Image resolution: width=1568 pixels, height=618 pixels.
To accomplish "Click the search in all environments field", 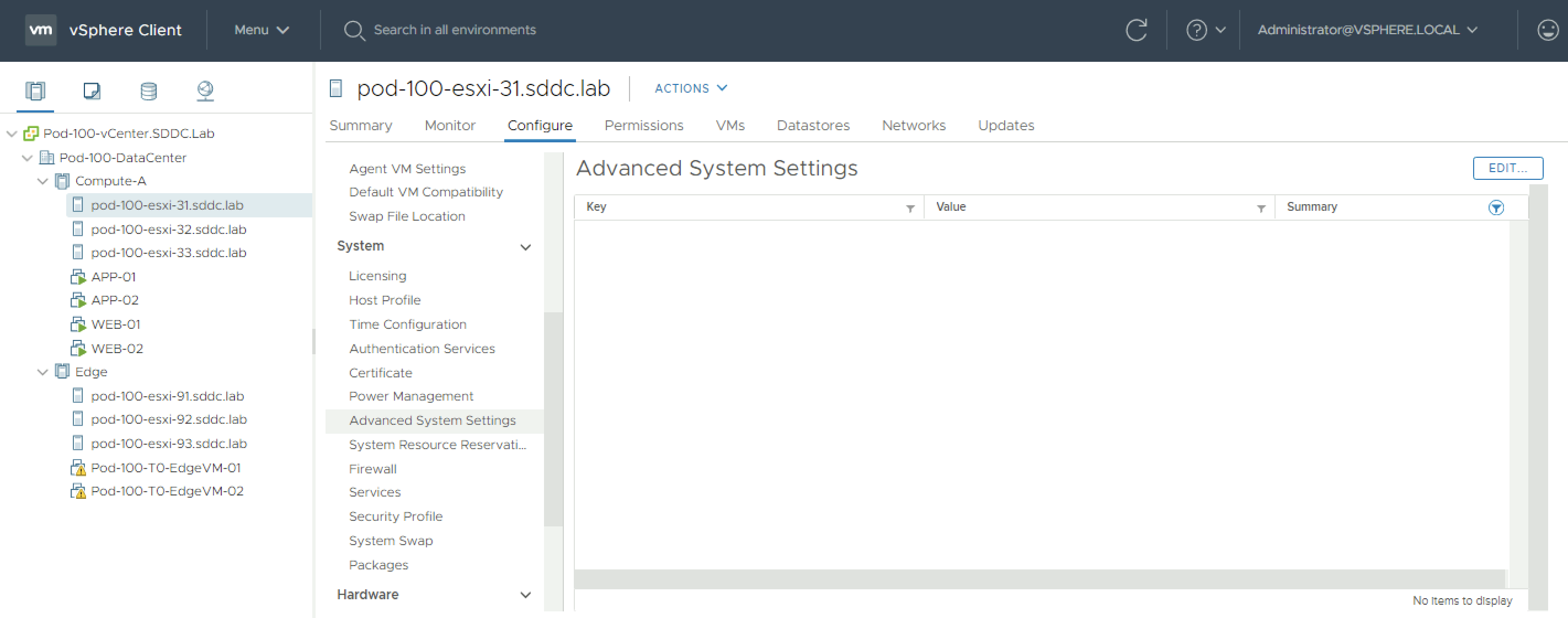I will (454, 30).
